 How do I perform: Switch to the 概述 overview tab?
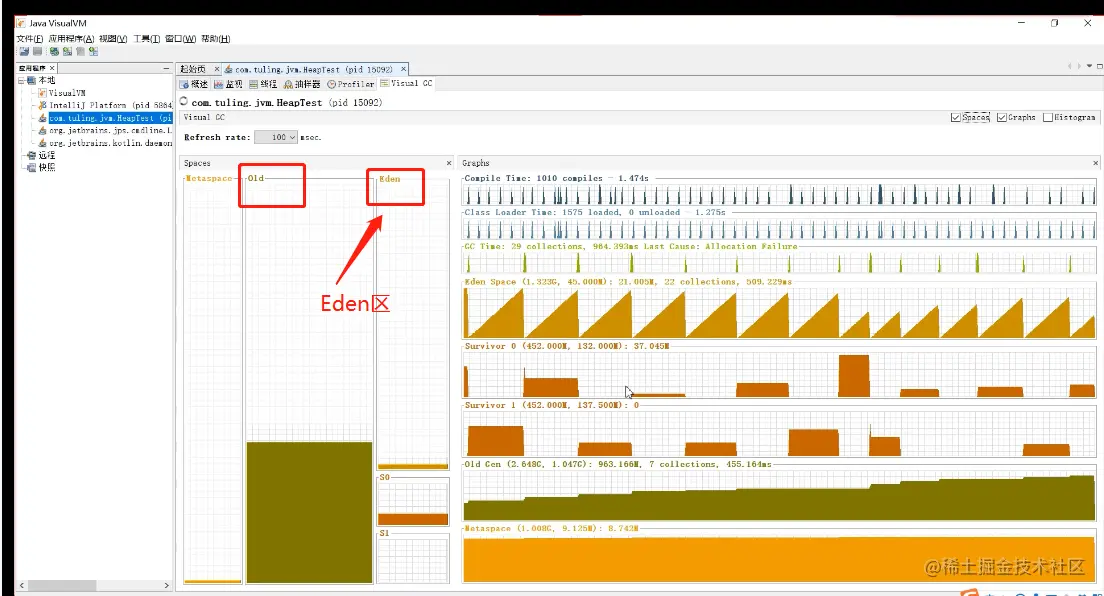pyautogui.click(x=194, y=84)
